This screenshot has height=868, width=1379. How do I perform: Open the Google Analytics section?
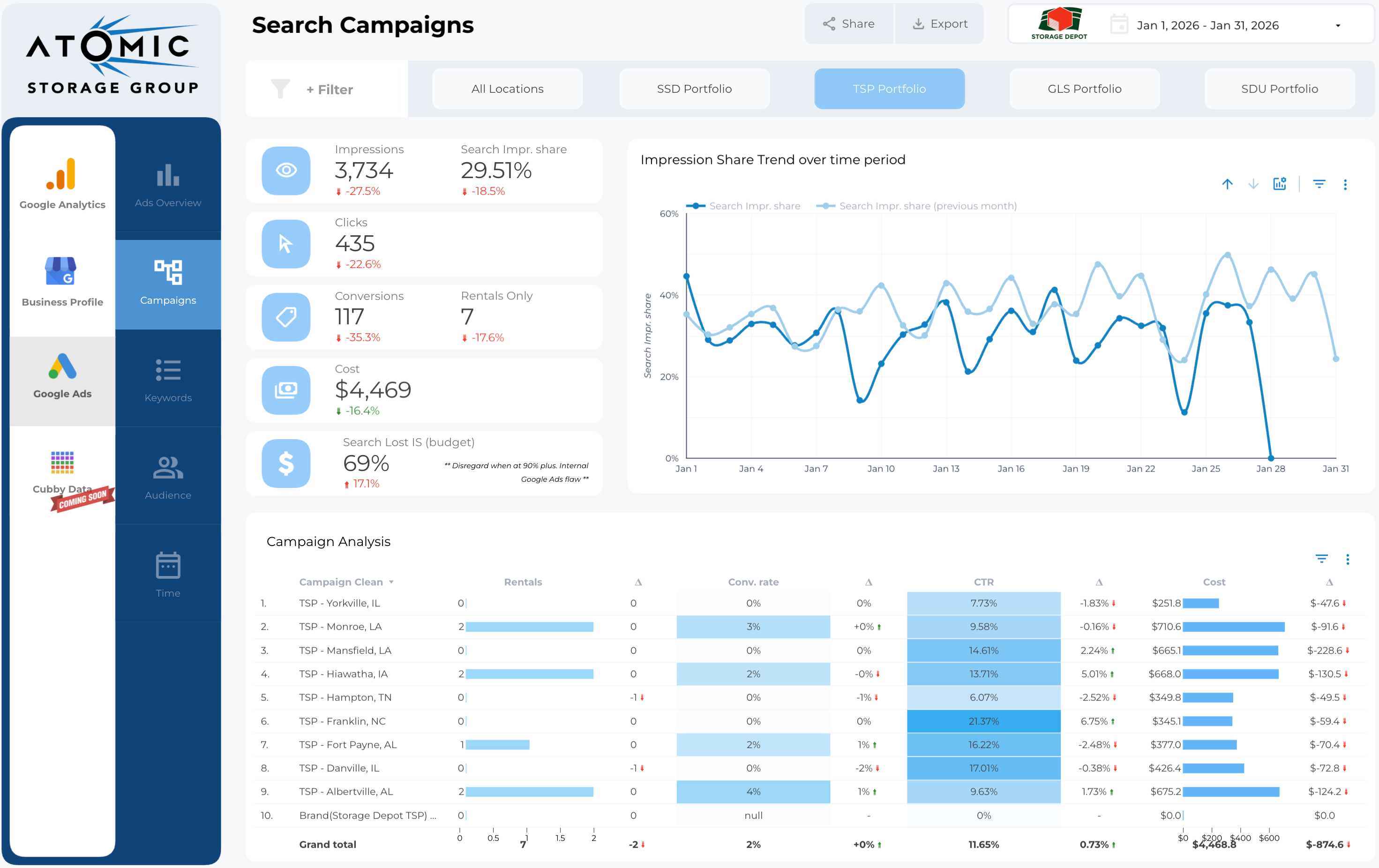62,183
